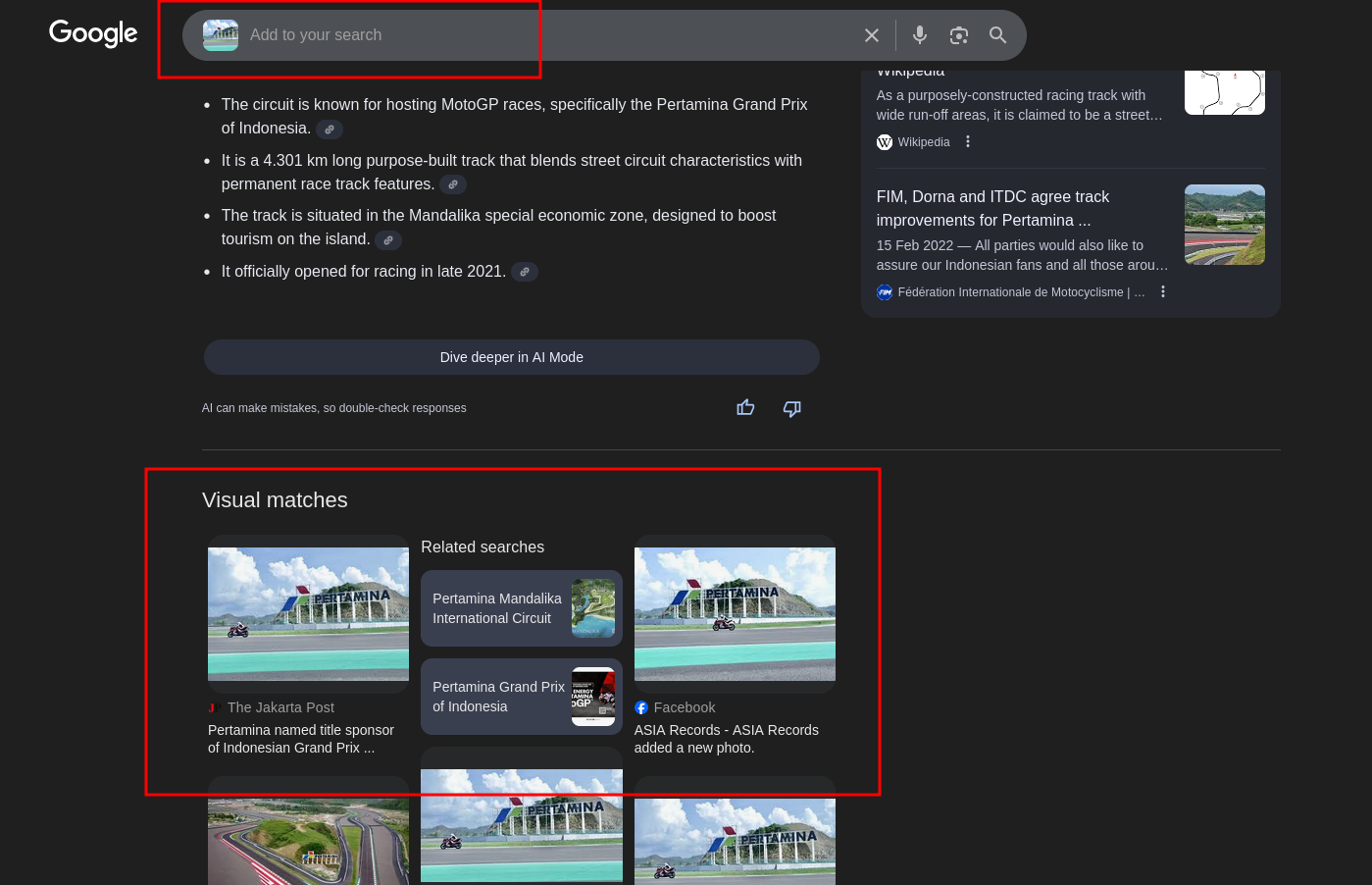Click the link icon after the MotoGP bullet point
The width and height of the screenshot is (1372, 885).
coord(329,129)
